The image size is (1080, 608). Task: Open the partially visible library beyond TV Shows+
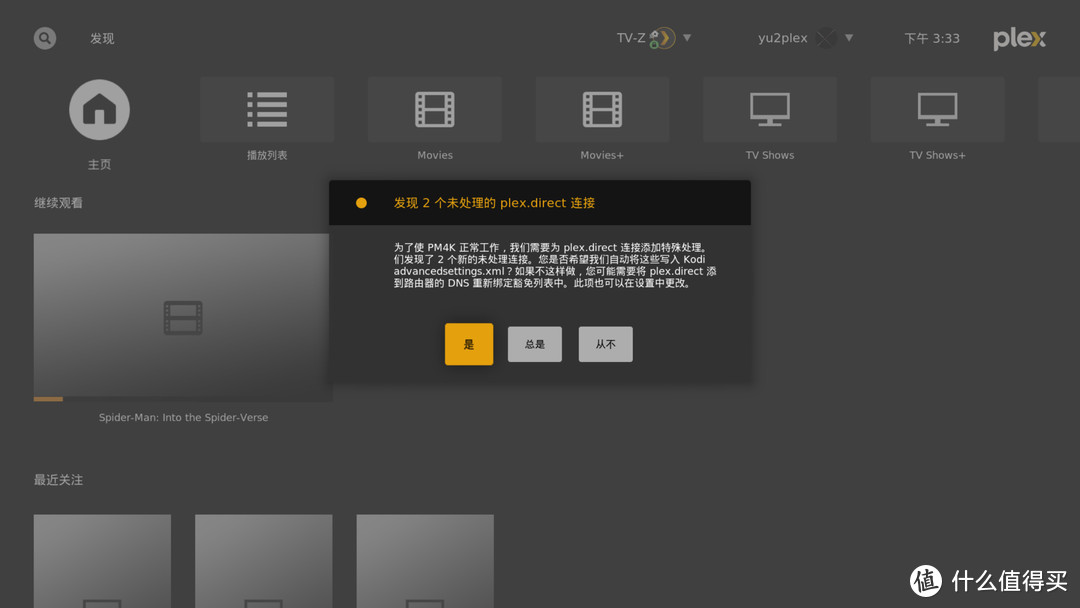[1062, 110]
